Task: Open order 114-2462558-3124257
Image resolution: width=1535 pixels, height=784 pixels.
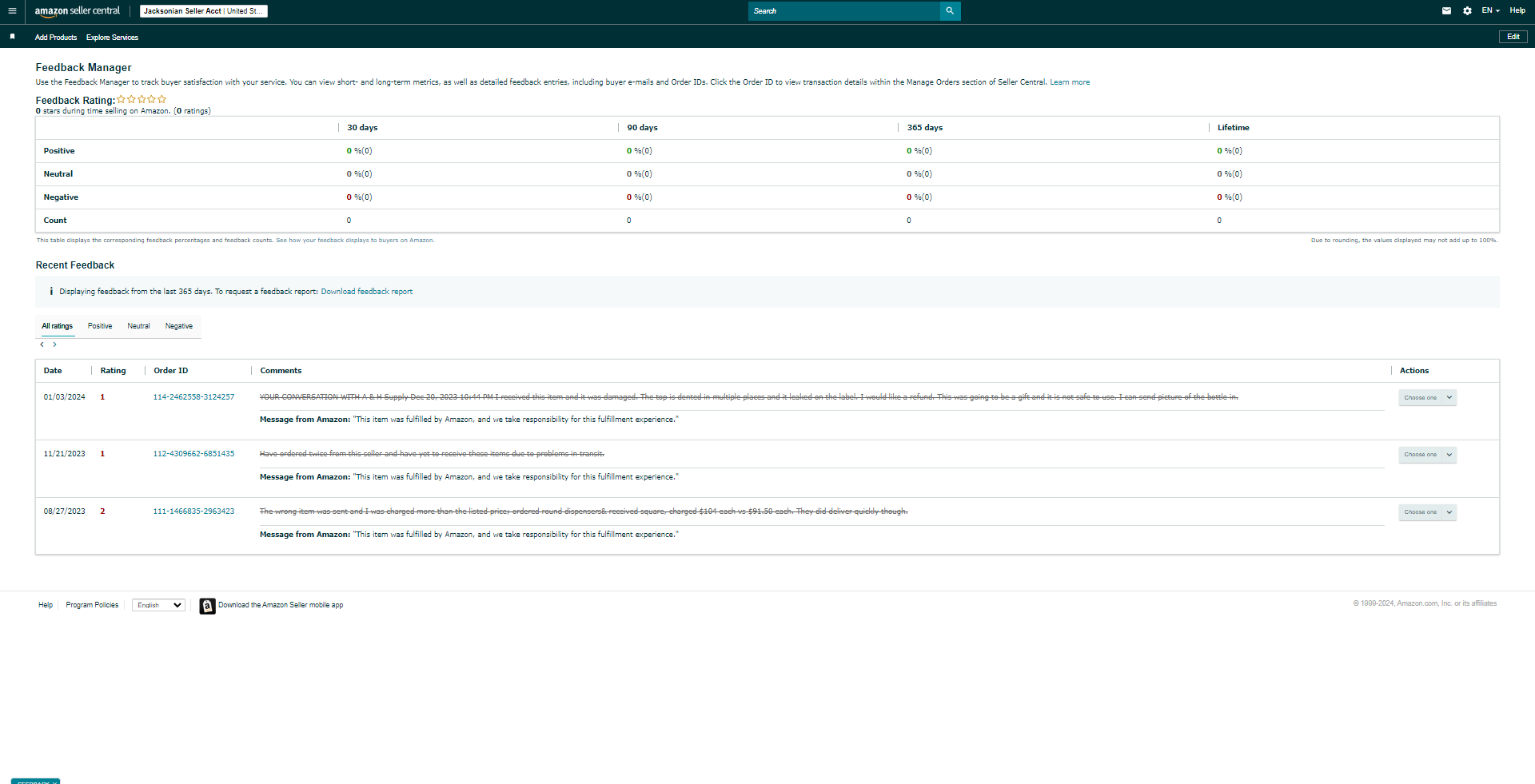Action: click(194, 397)
